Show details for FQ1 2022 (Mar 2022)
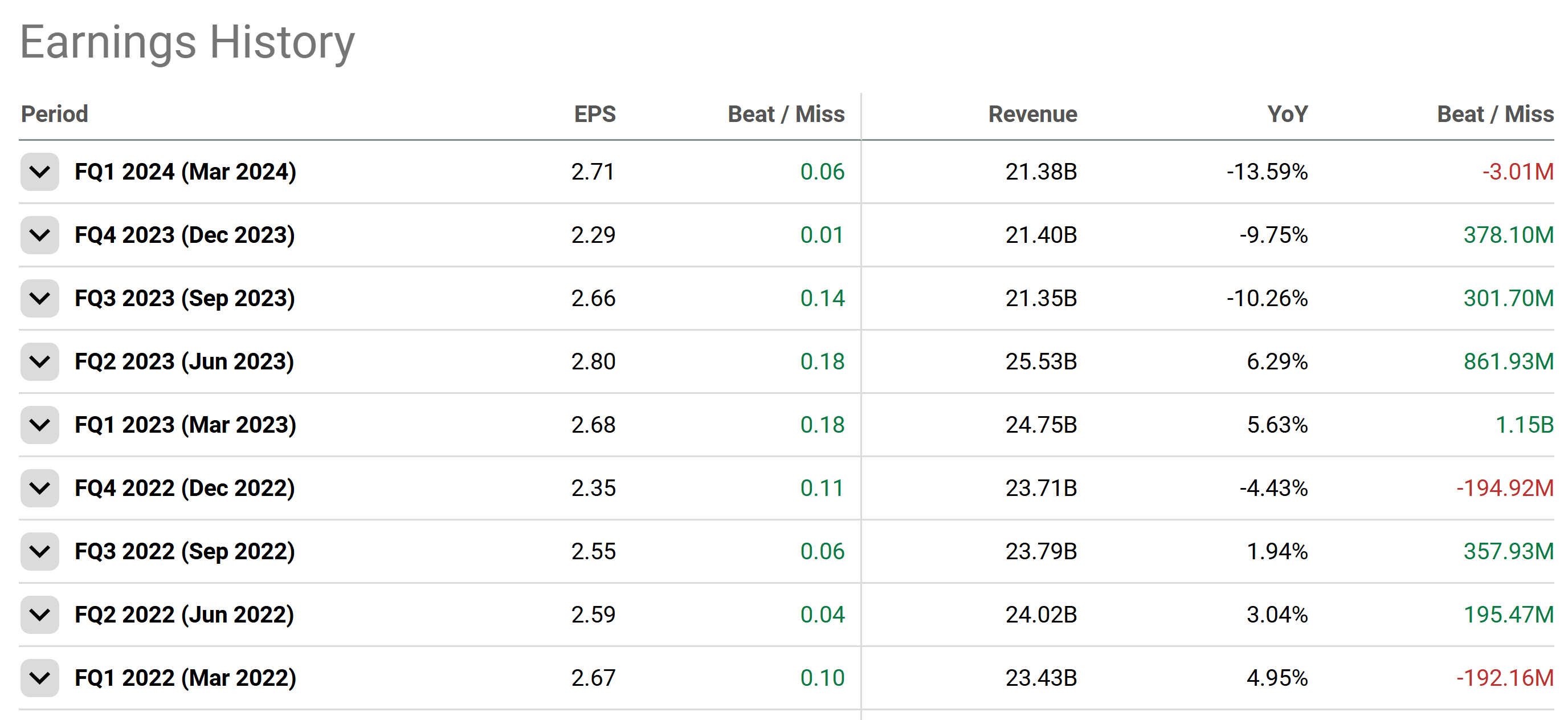 39,678
